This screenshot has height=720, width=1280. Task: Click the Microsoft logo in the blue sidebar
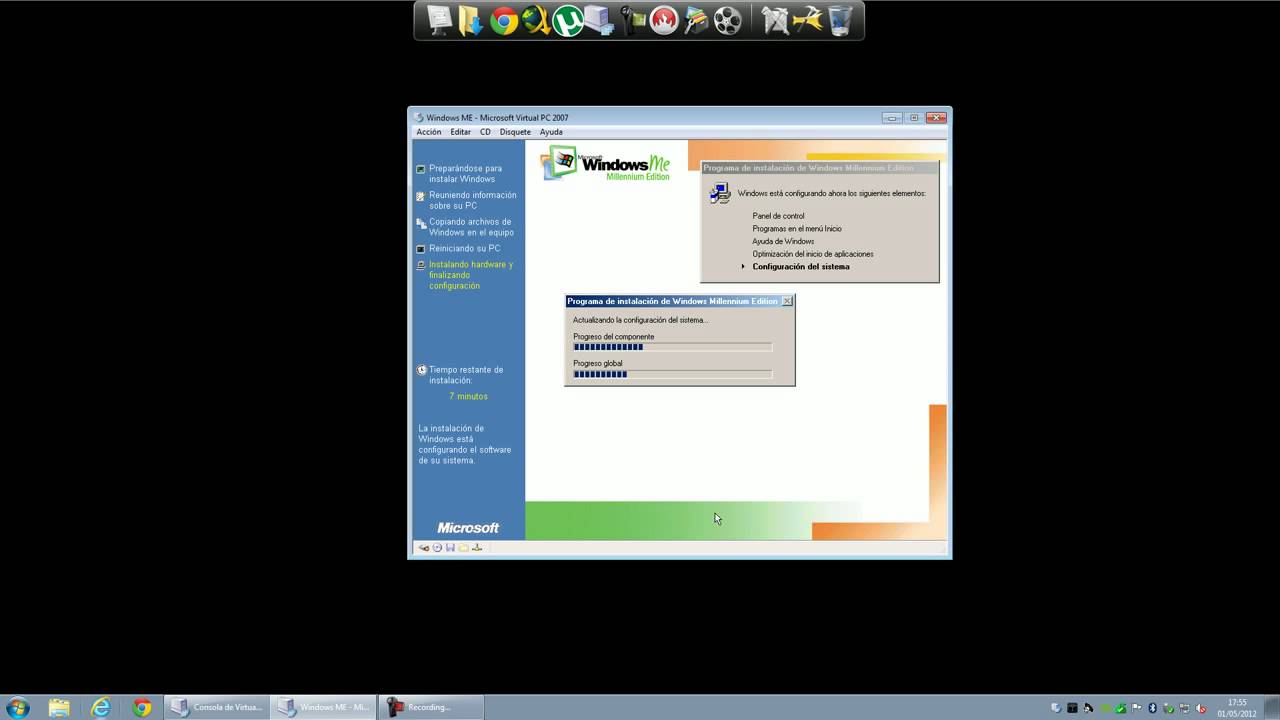[x=468, y=528]
